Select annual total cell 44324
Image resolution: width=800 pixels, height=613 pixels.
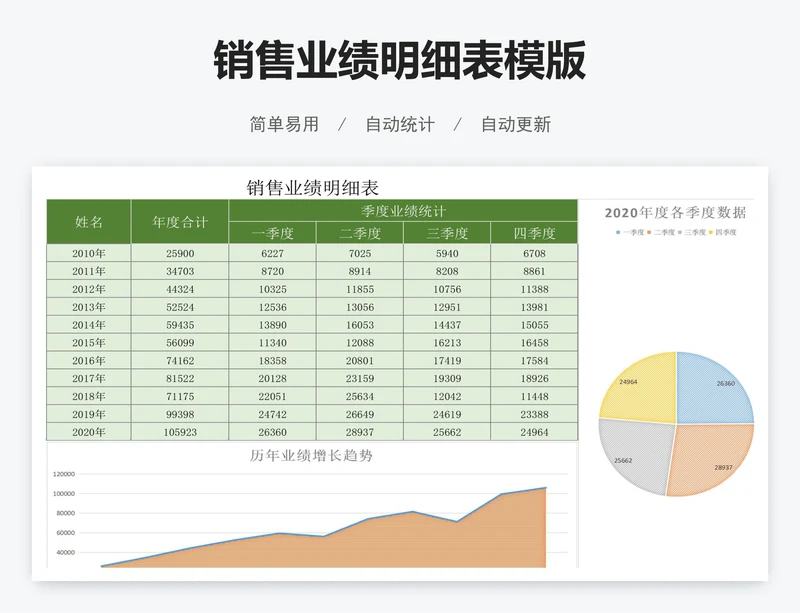pos(180,289)
